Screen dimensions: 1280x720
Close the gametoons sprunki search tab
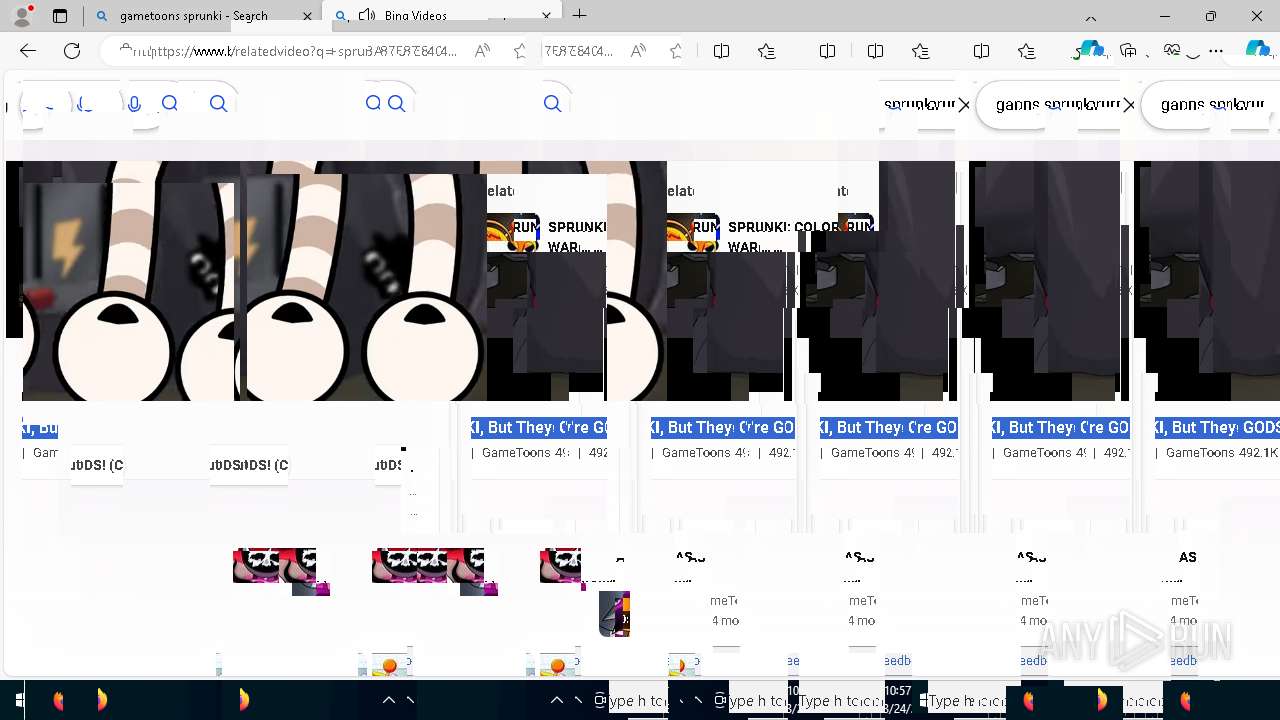point(308,16)
